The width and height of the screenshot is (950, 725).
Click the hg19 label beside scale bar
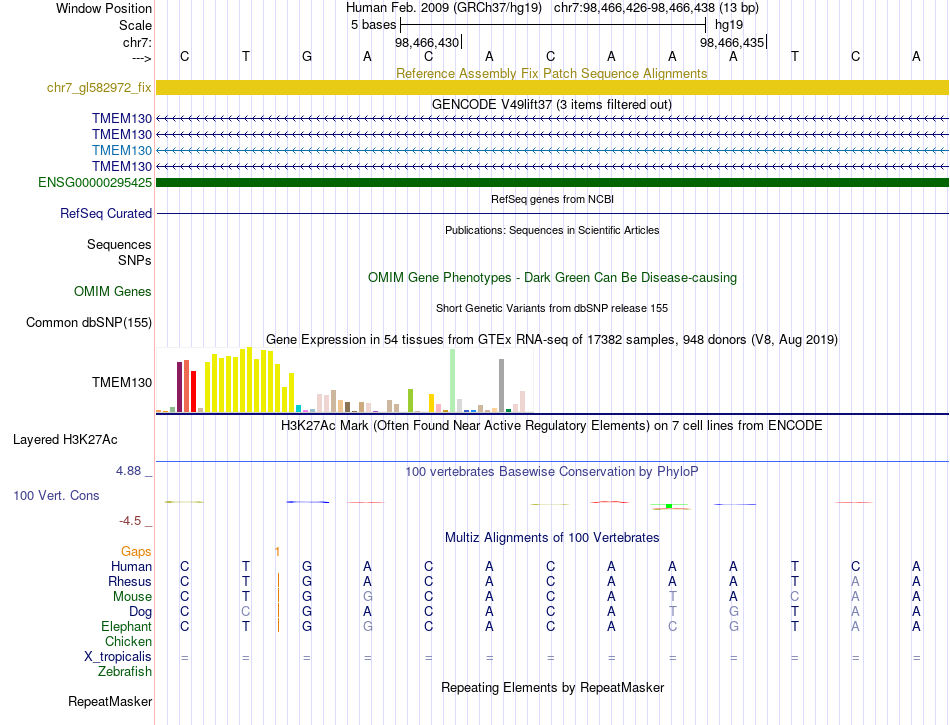click(x=729, y=25)
